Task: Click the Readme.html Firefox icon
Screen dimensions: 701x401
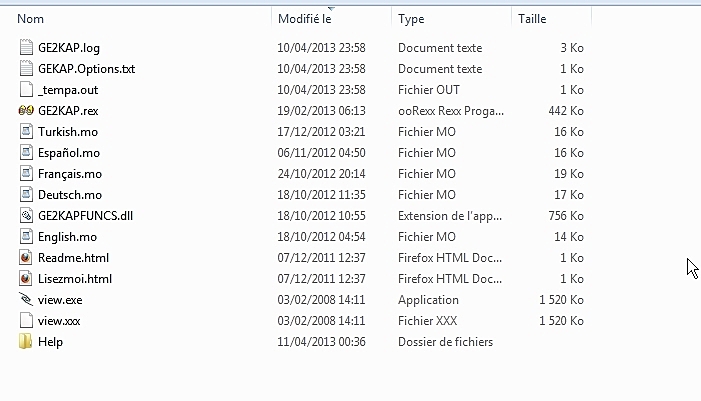Action: (x=26, y=257)
